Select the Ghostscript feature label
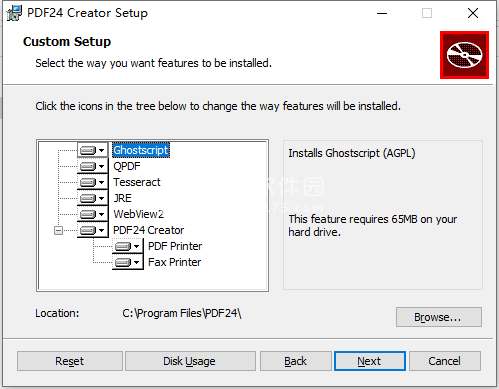This screenshot has height=389, width=499. pyautogui.click(x=141, y=150)
